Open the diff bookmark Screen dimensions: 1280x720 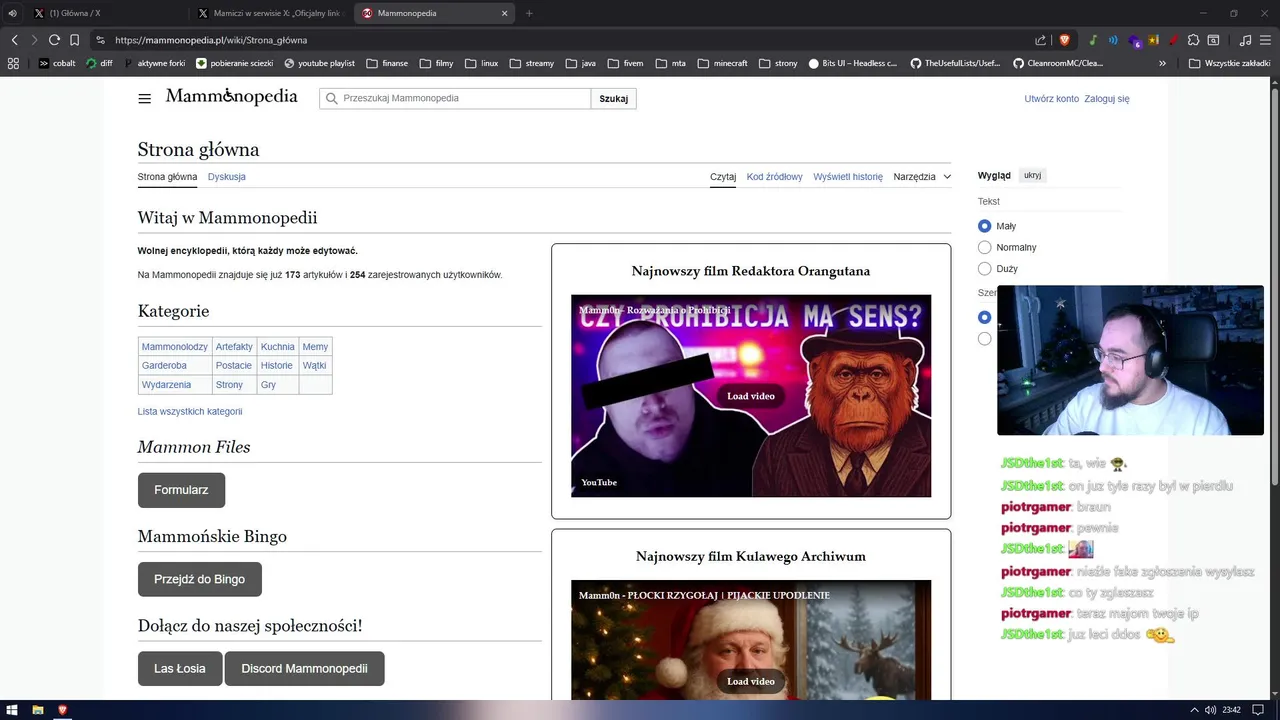99,63
